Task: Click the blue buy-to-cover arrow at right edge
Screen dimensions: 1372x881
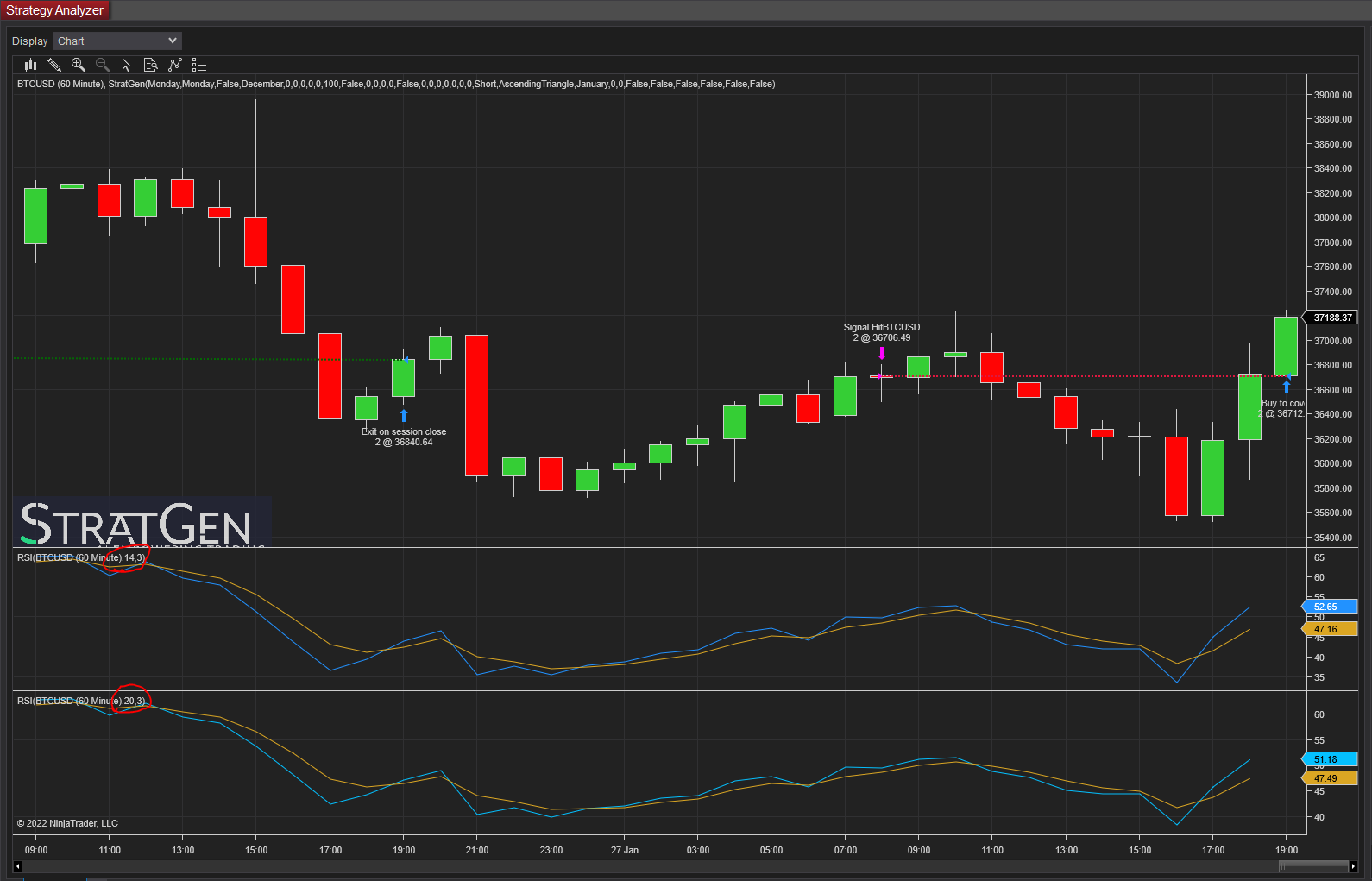Action: (x=1287, y=387)
